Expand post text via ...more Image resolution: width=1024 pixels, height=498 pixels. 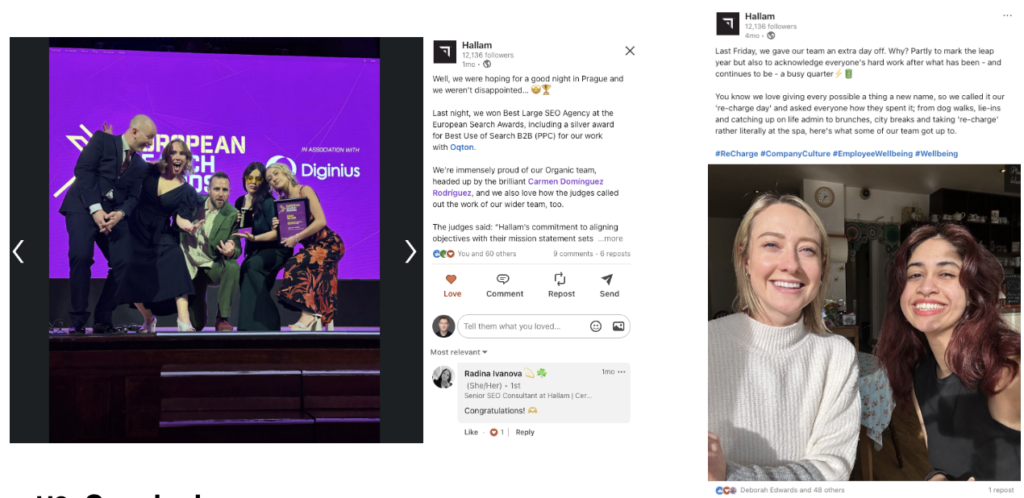coord(610,239)
